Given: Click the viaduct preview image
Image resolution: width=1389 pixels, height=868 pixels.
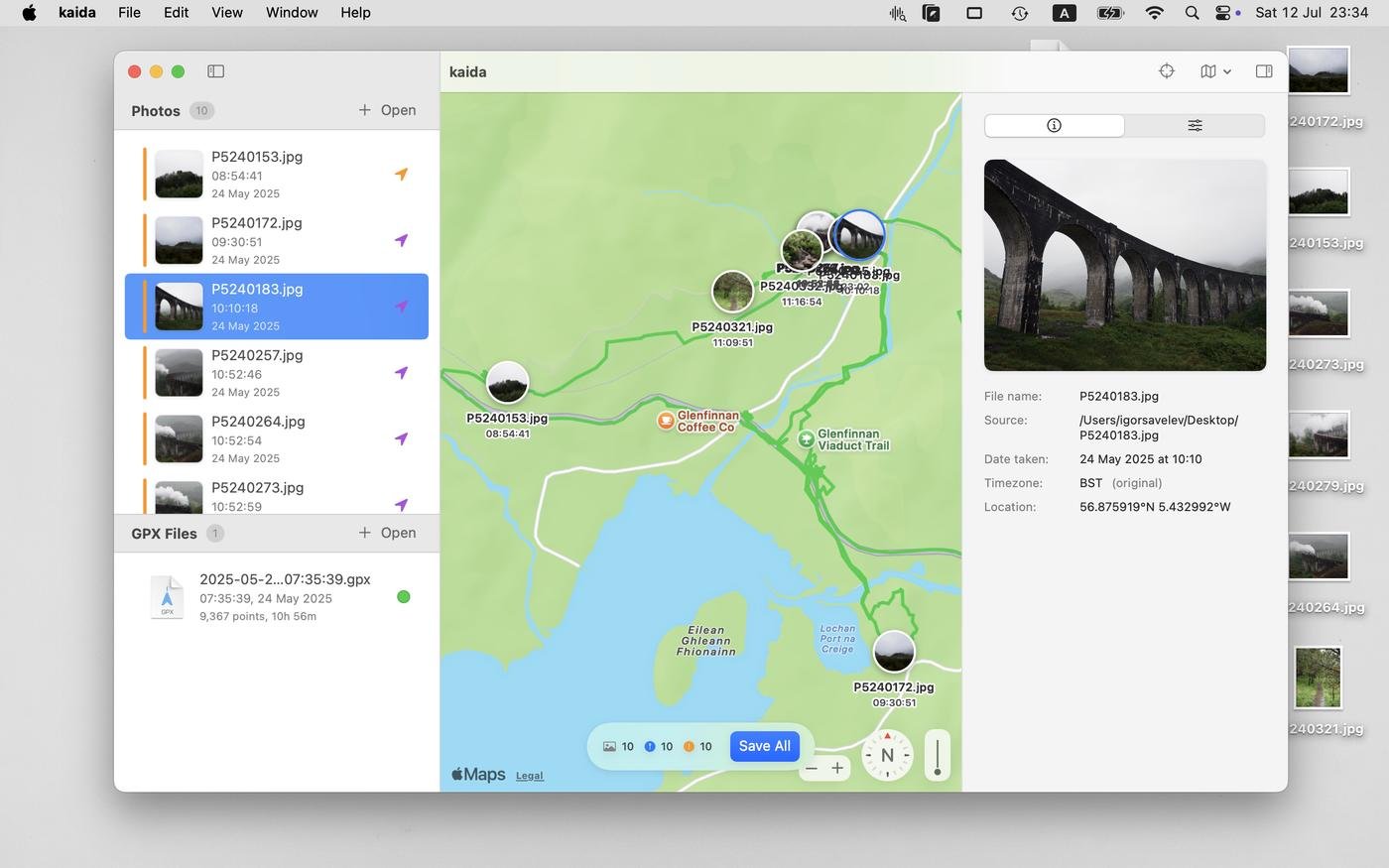Looking at the screenshot, I should pos(1125,265).
